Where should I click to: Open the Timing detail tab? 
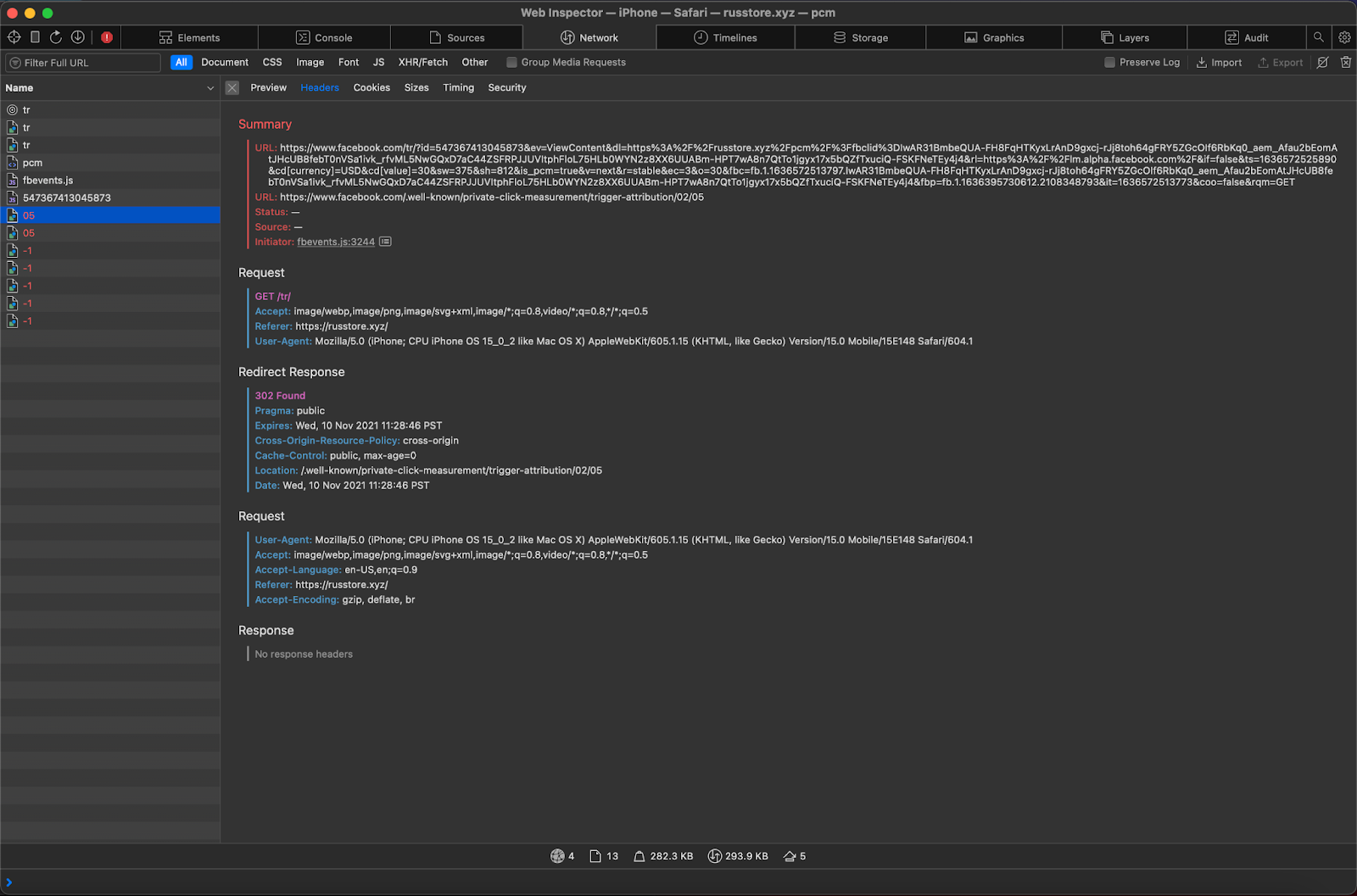458,88
